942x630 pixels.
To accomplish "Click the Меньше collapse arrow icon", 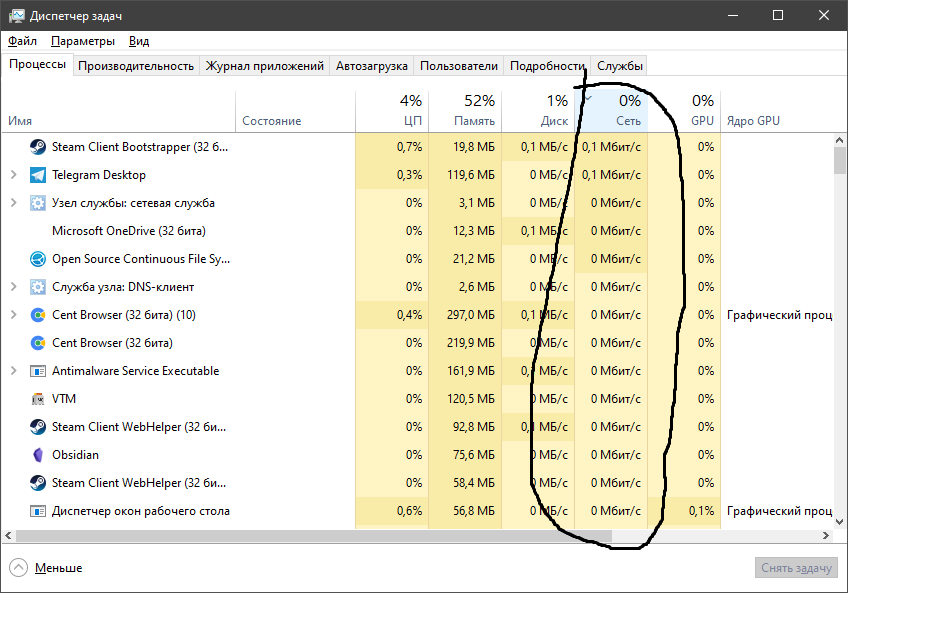I will click(19, 568).
